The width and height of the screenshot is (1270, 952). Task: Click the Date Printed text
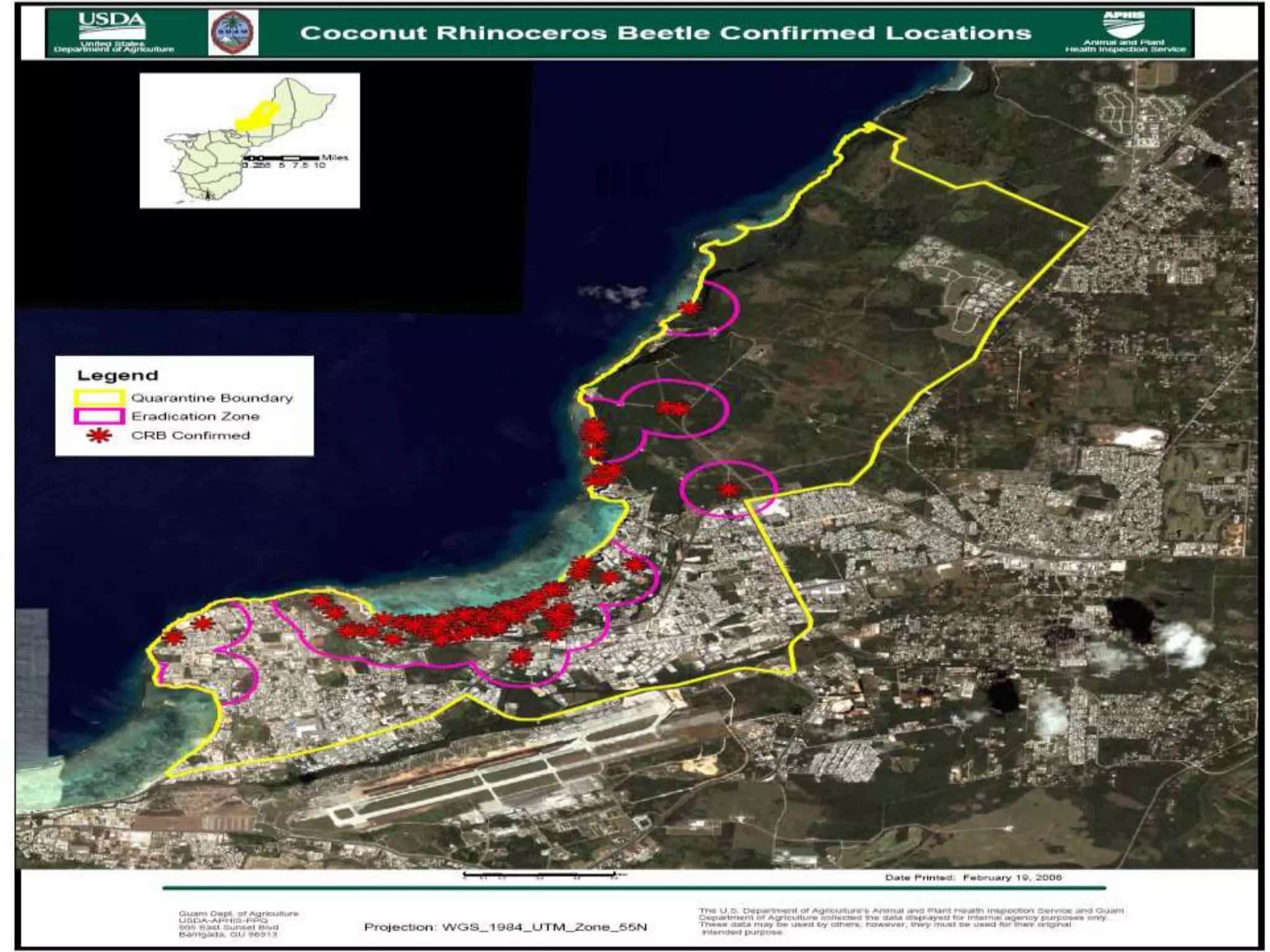point(973,878)
